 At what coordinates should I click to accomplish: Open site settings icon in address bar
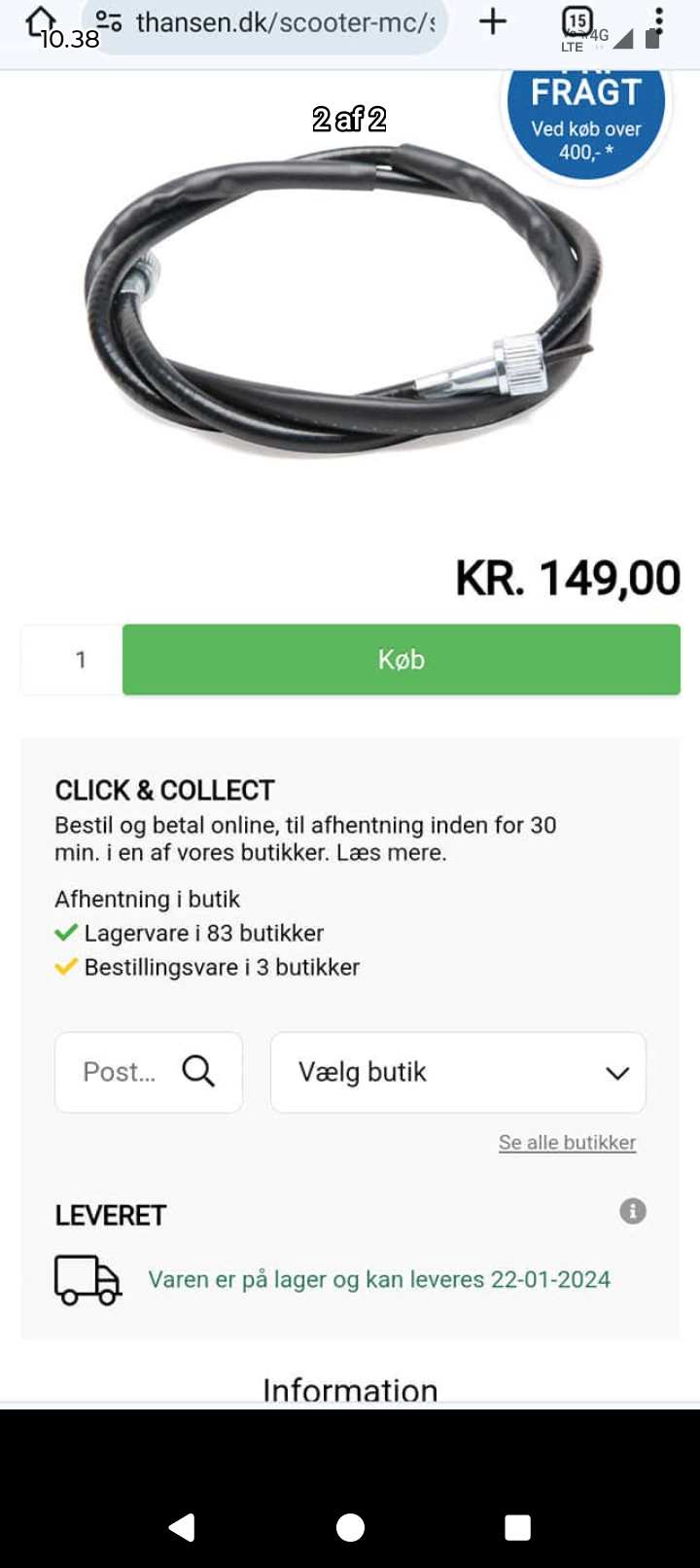[x=108, y=21]
